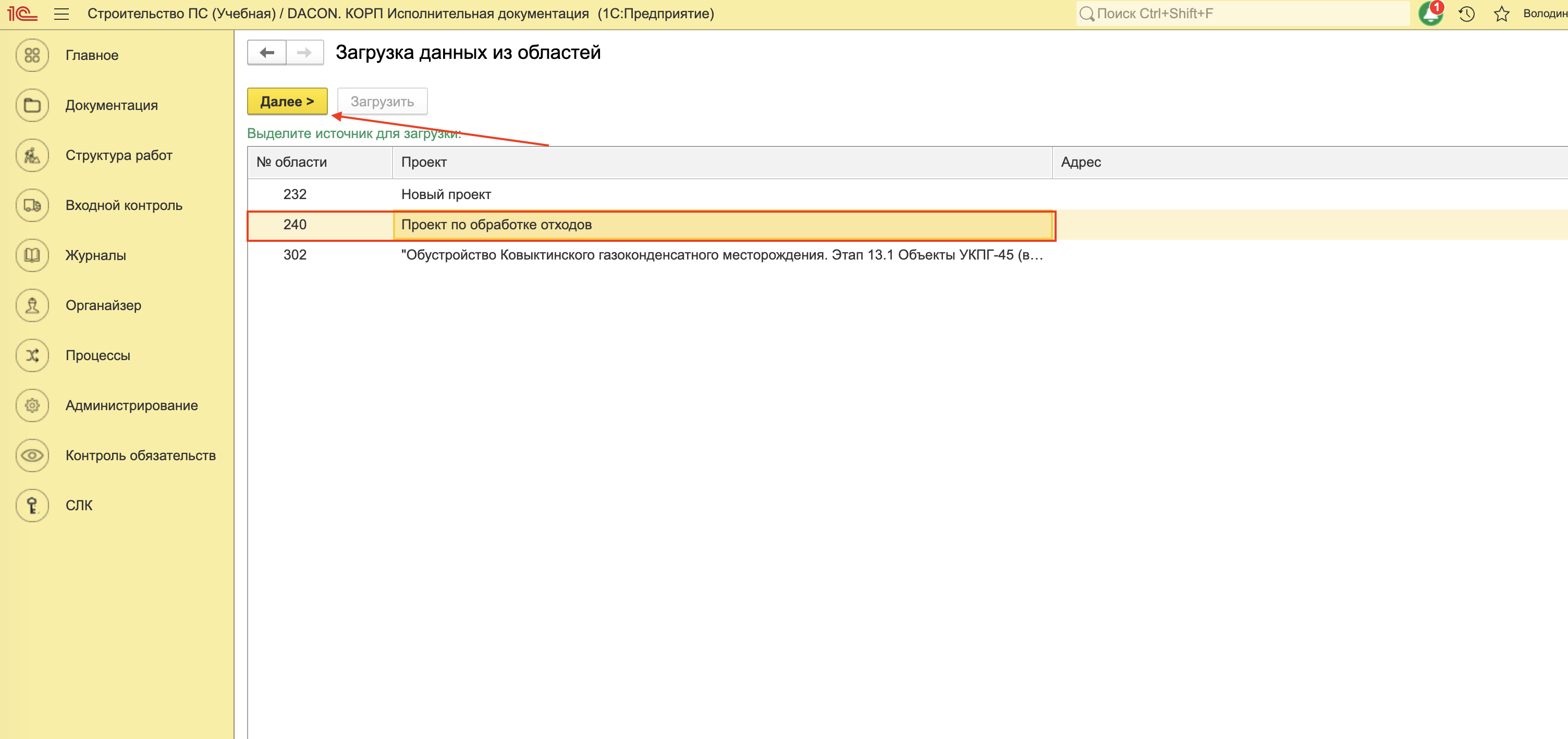Click in the Поиск search field
1568x739 pixels.
(1242, 14)
